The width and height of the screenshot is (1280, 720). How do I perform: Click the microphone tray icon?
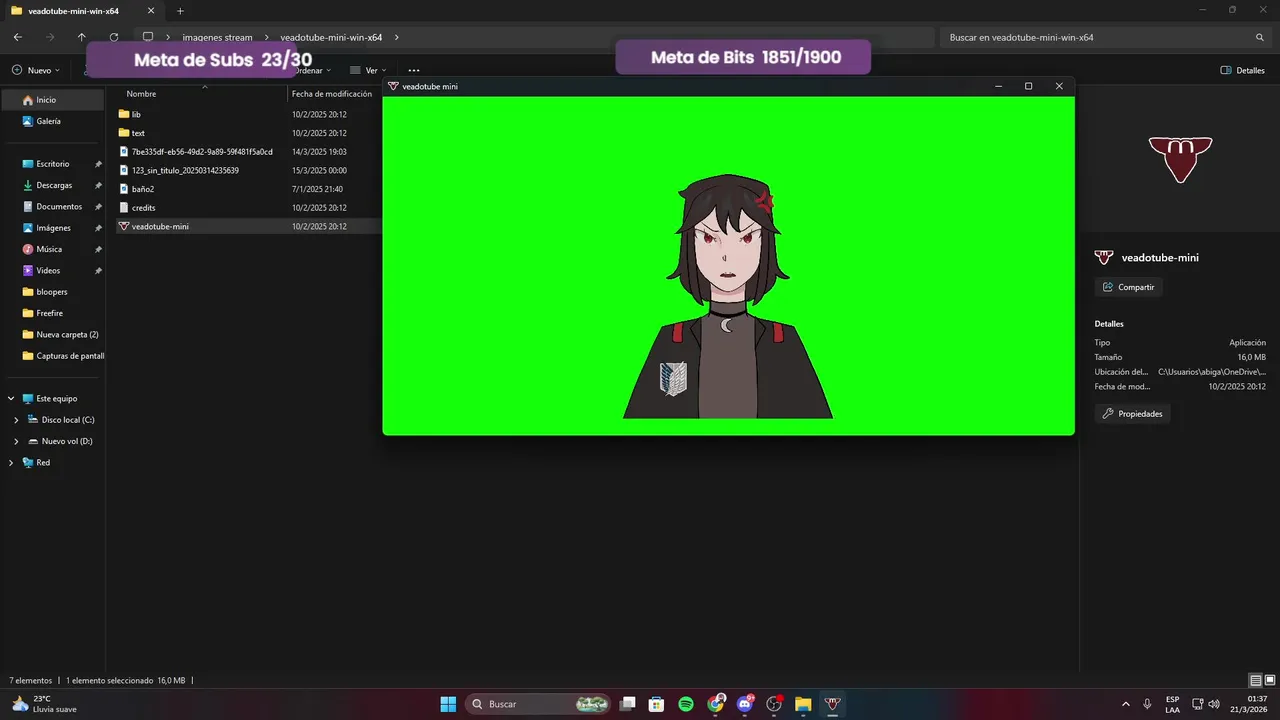[x=1147, y=704]
